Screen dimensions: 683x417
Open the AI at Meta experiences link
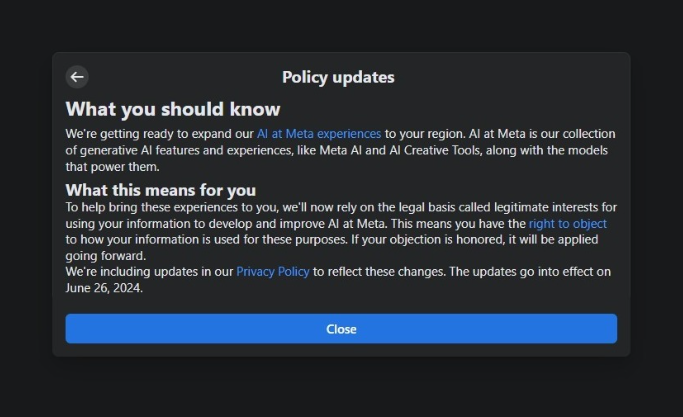tap(318, 133)
